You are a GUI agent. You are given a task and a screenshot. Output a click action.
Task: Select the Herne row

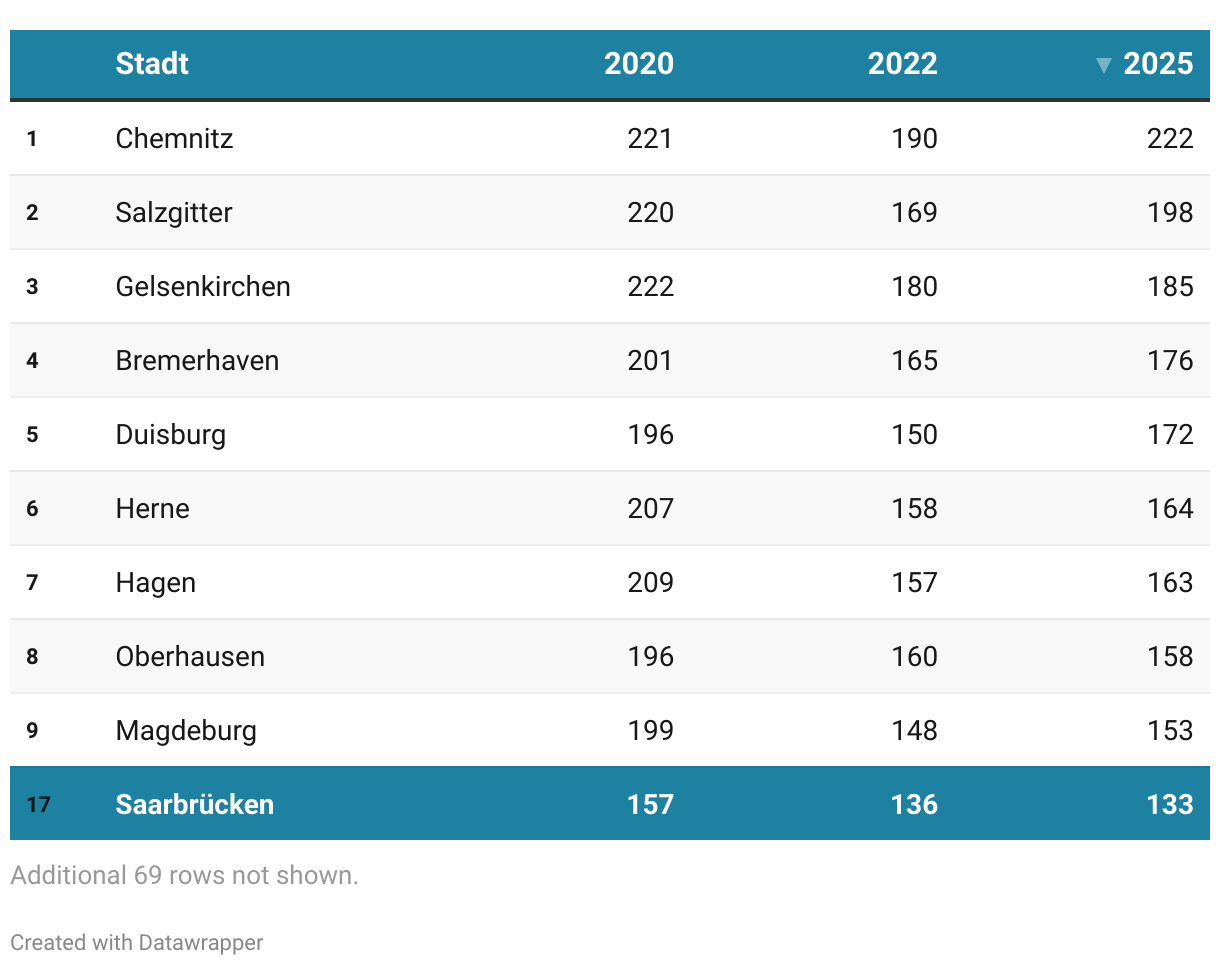click(x=610, y=508)
